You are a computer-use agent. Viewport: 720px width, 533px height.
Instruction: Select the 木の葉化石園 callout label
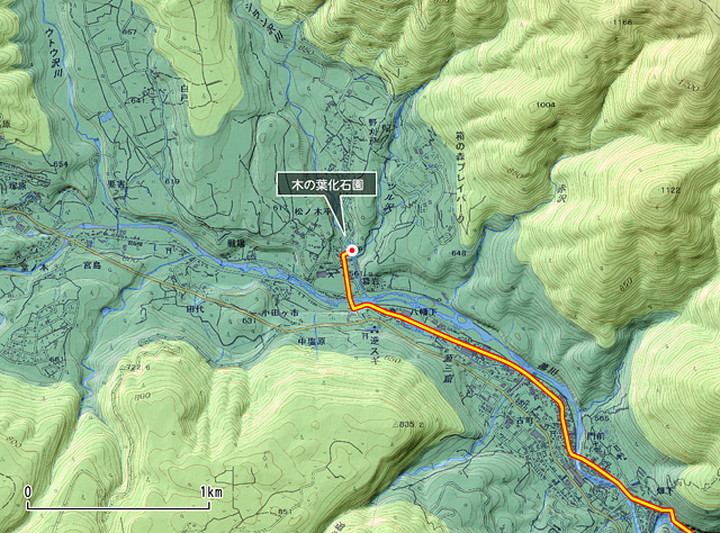point(328,185)
